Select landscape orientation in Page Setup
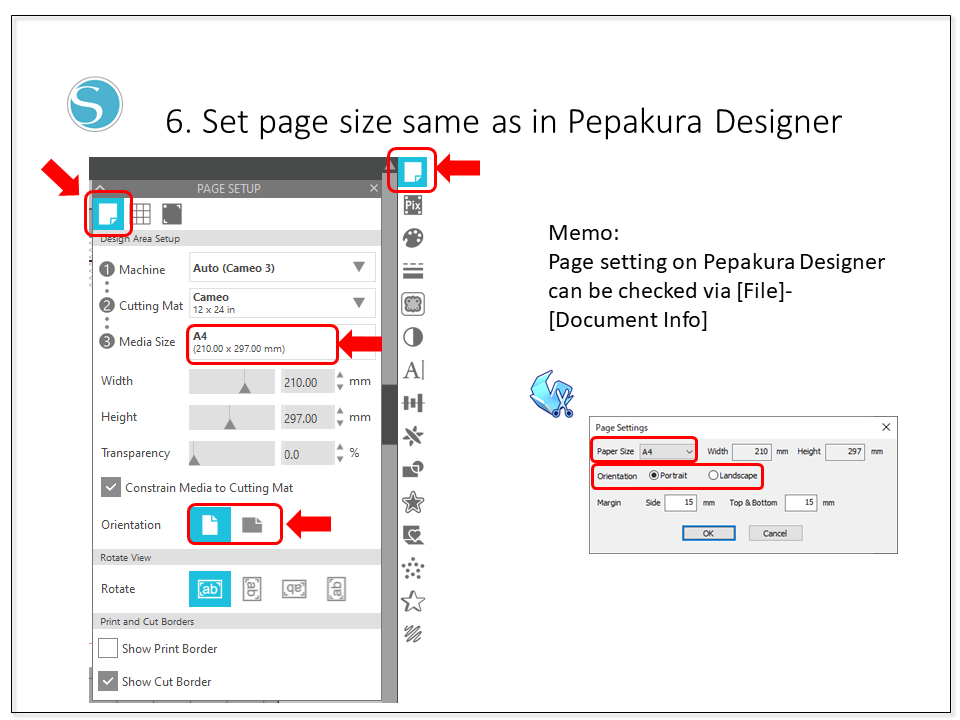 click(252, 525)
